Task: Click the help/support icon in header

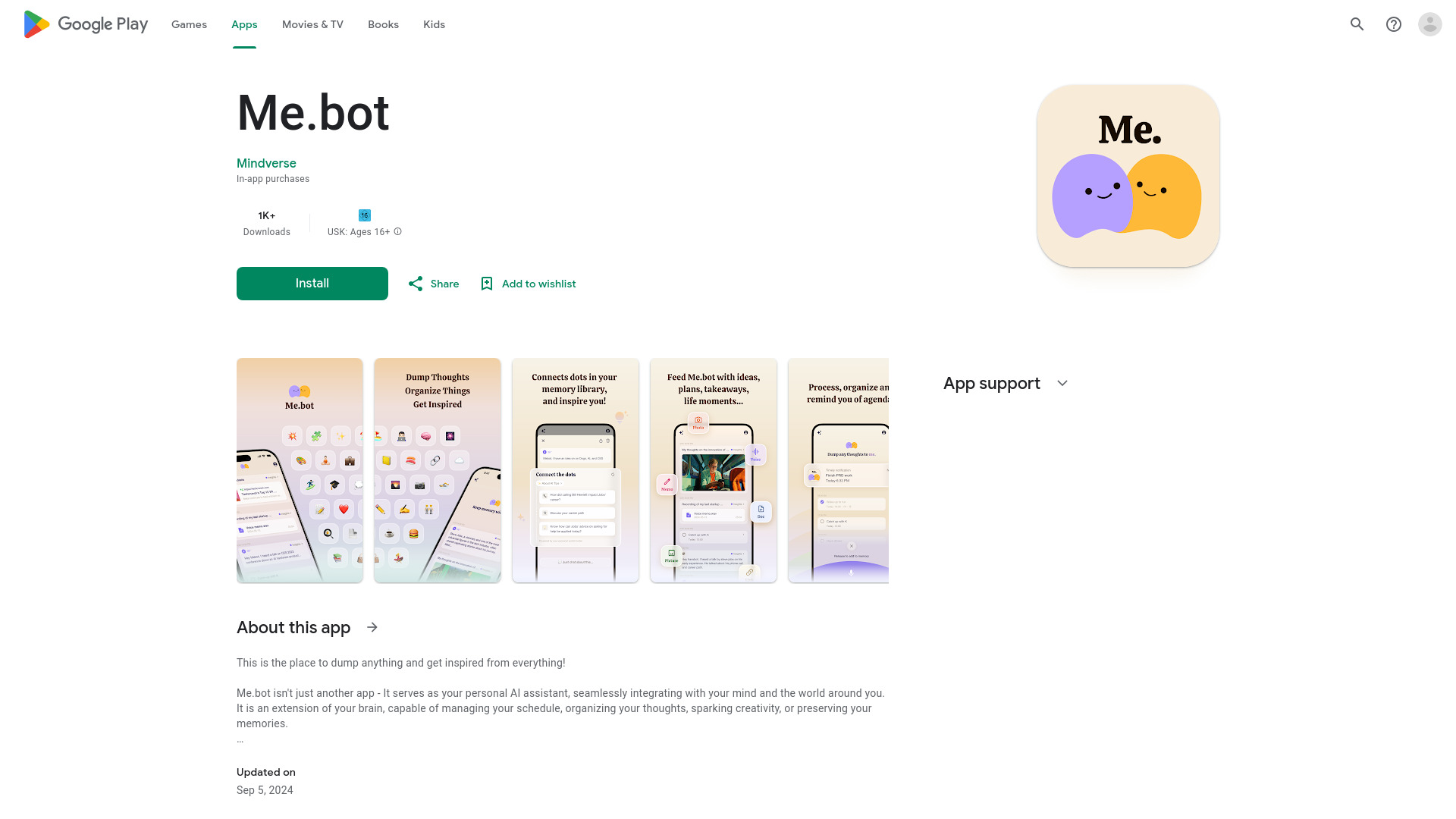Action: 1393,24
